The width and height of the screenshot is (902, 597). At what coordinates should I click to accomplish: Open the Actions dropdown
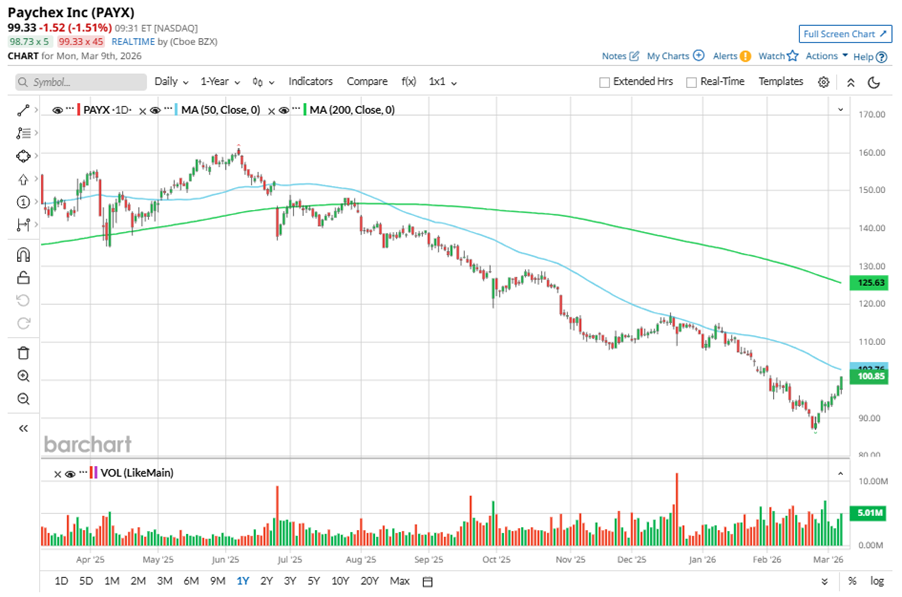[827, 56]
